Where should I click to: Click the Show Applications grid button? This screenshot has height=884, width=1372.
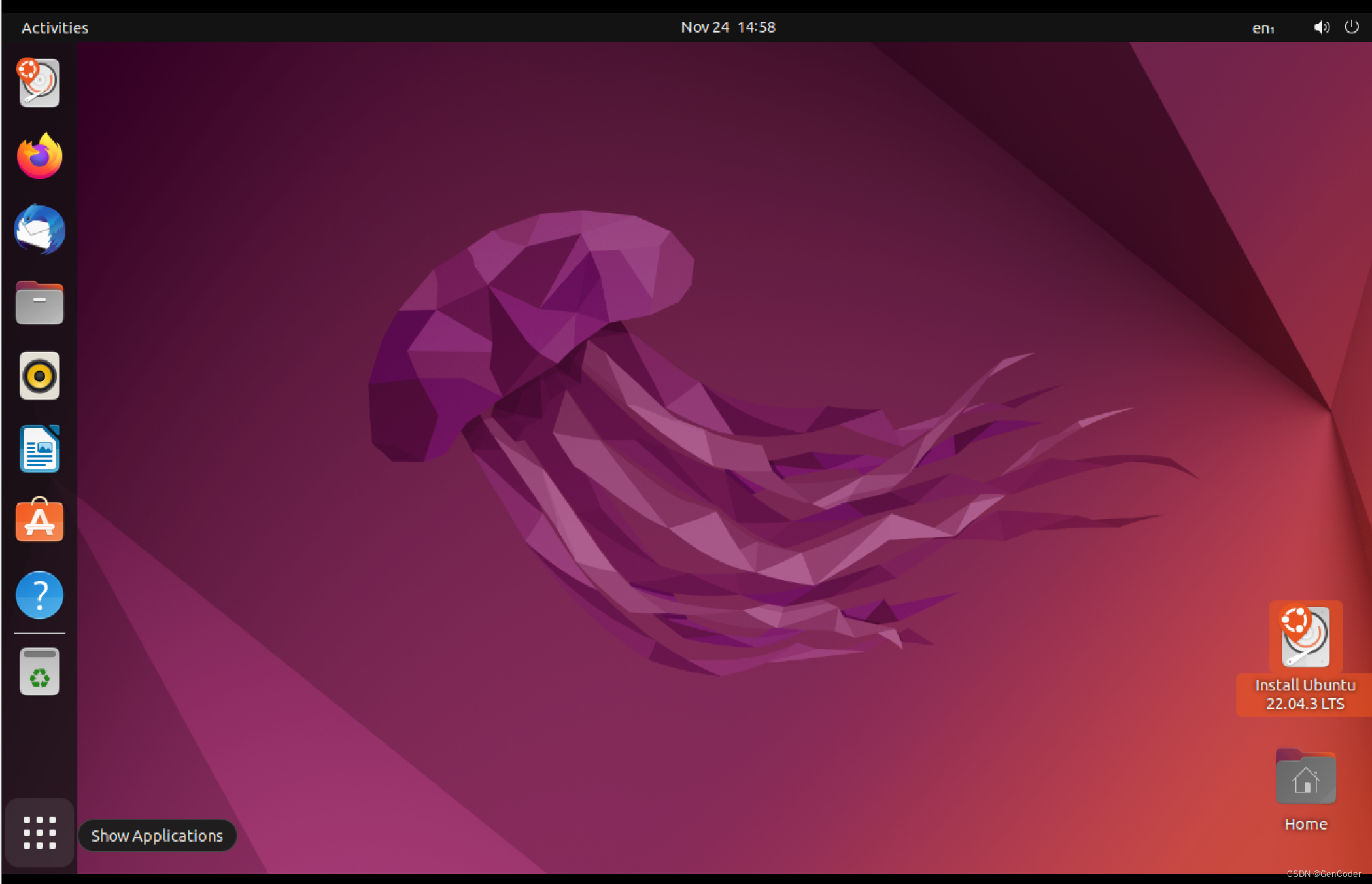39,832
